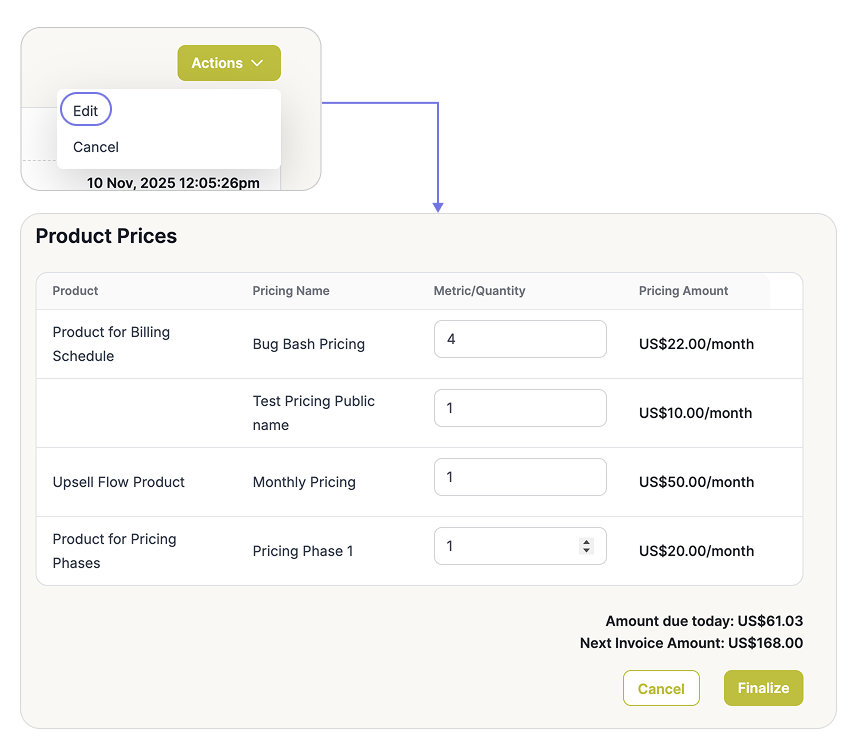Viewport: 858px width, 756px height.
Task: Click the Metric/Quantity column header
Action: point(479,291)
